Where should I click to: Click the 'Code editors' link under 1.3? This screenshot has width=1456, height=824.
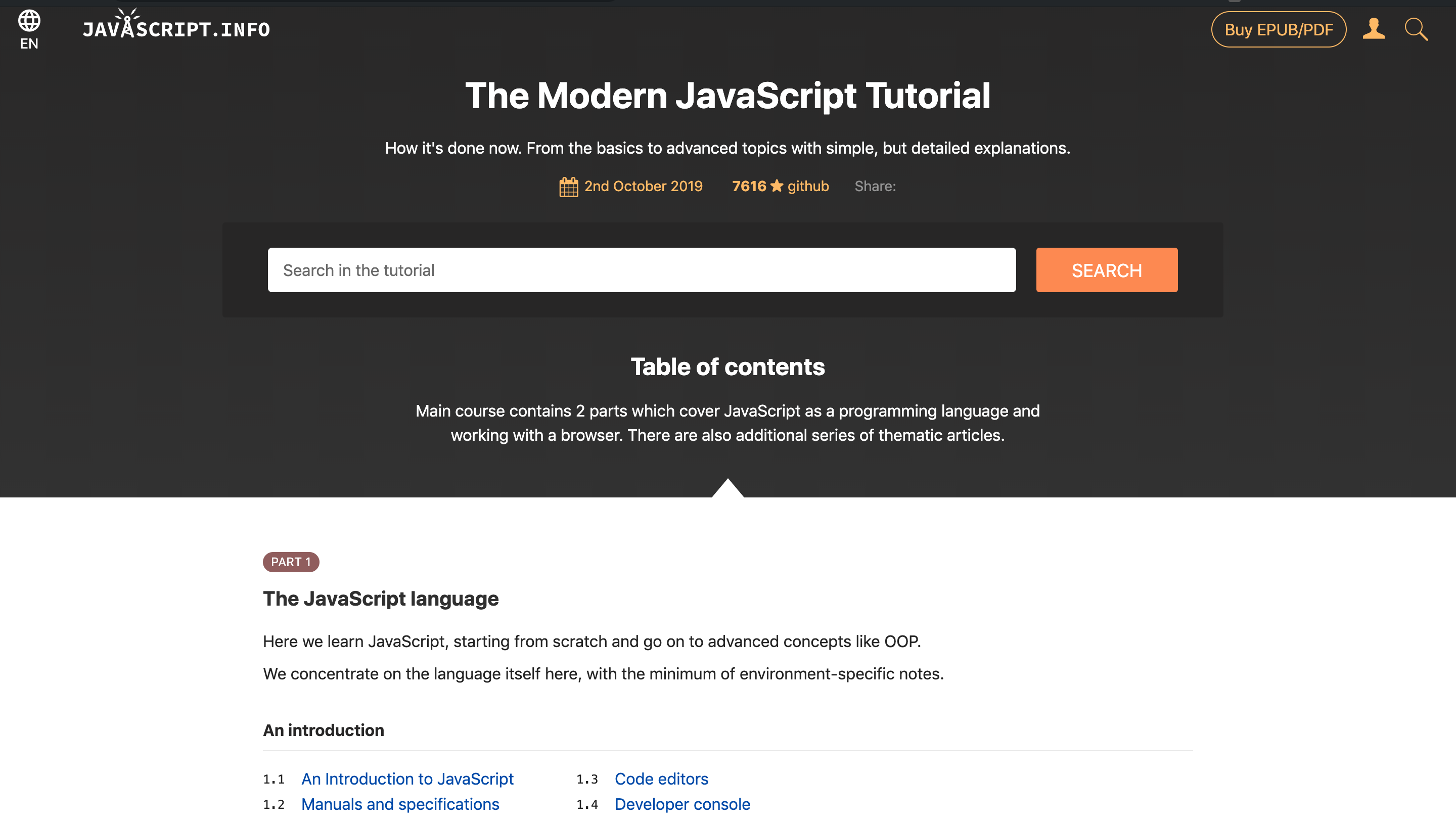[661, 777]
